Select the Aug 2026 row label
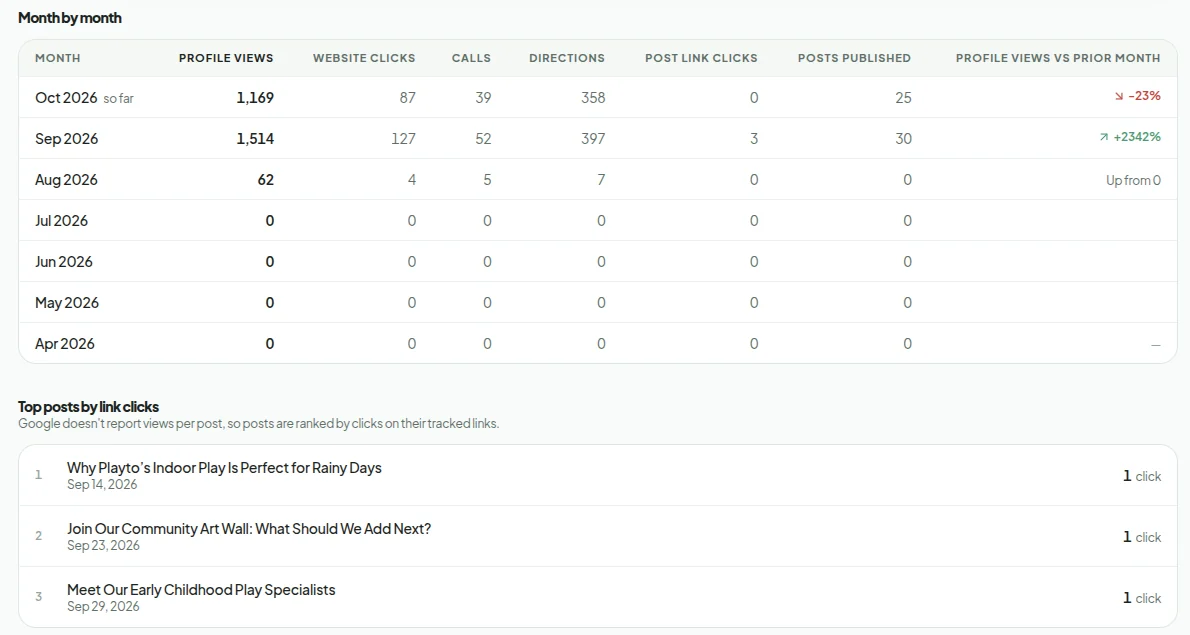The image size is (1190, 635). (x=66, y=179)
